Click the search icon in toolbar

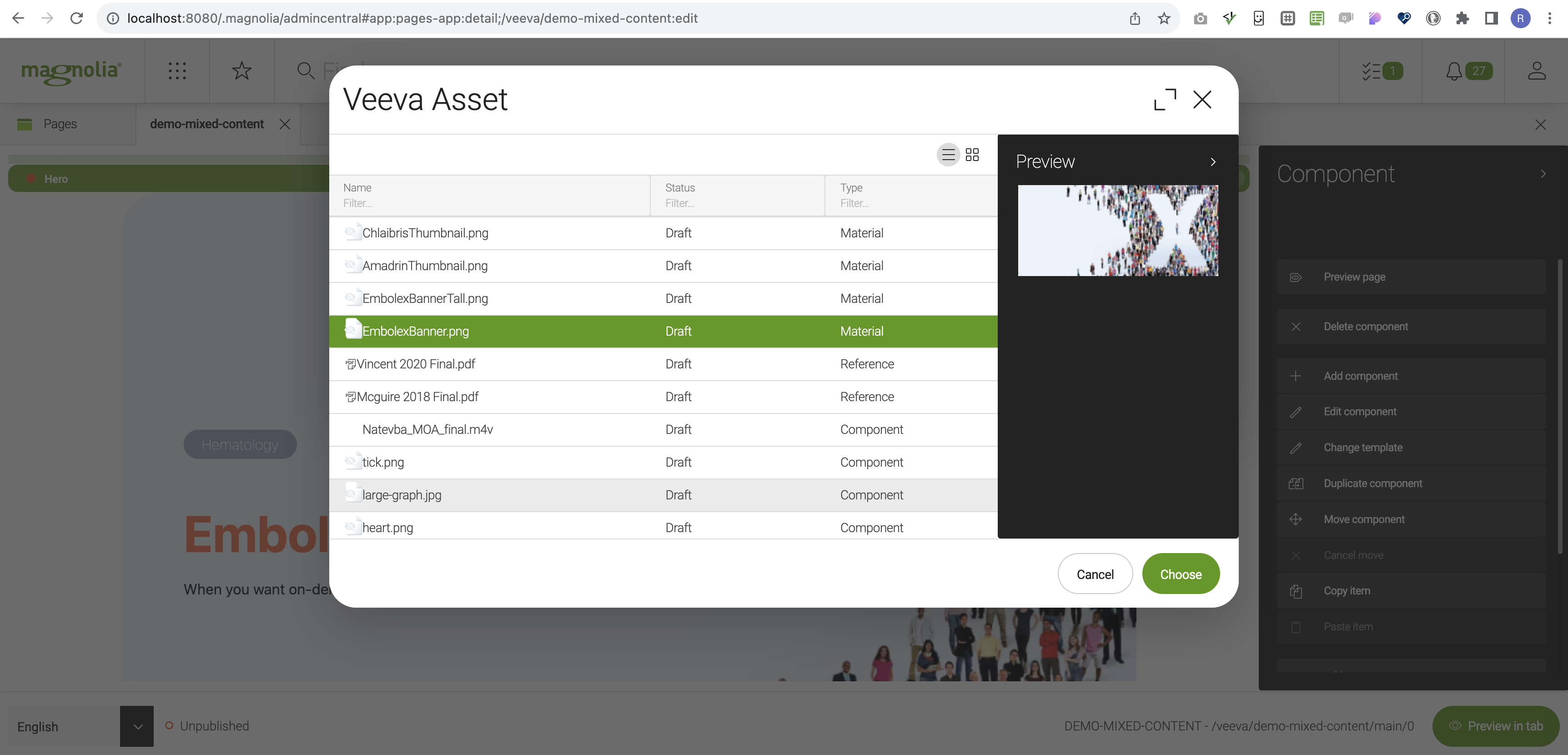[305, 70]
